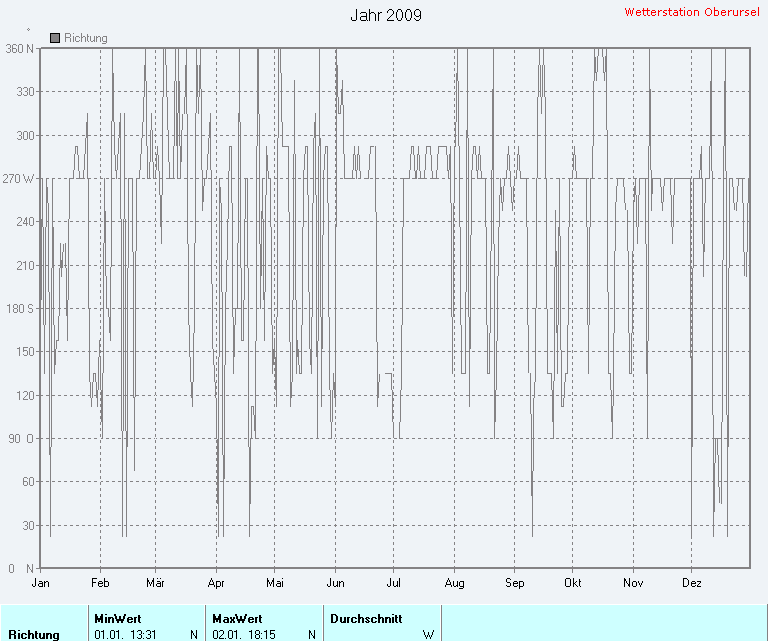Click the 'MaxWert' column header
This screenshot has width=768, height=641.
(x=237, y=619)
